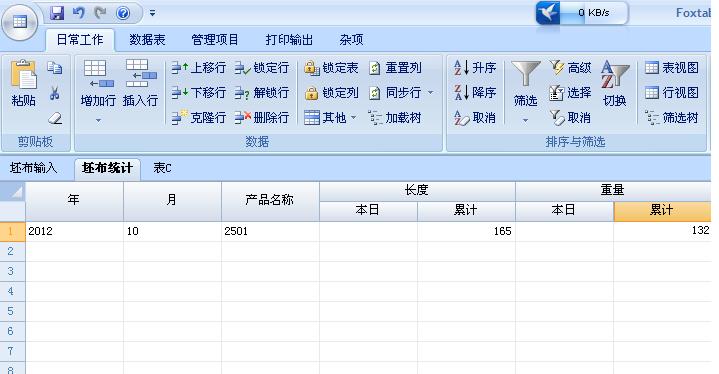This screenshot has height=374, width=719.
Task: Cancel filter with 取消 under 选择
Action: click(570, 118)
